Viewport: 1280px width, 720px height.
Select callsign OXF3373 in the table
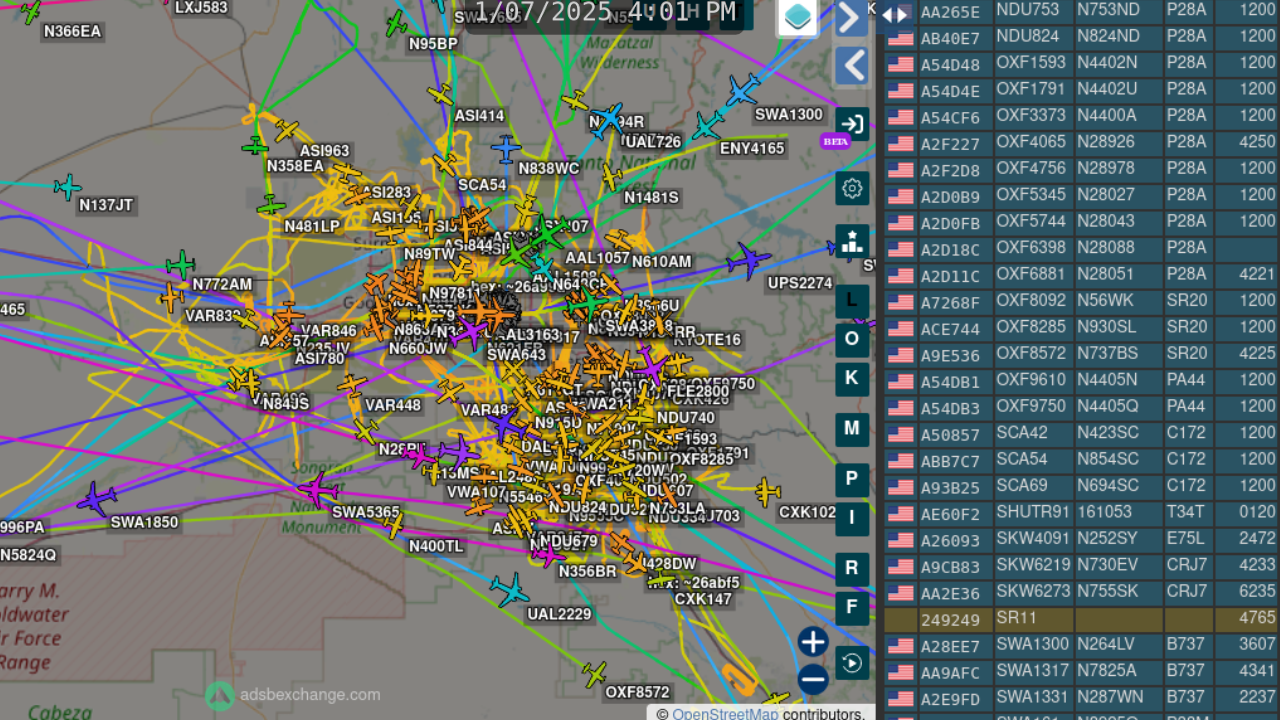(1031, 115)
